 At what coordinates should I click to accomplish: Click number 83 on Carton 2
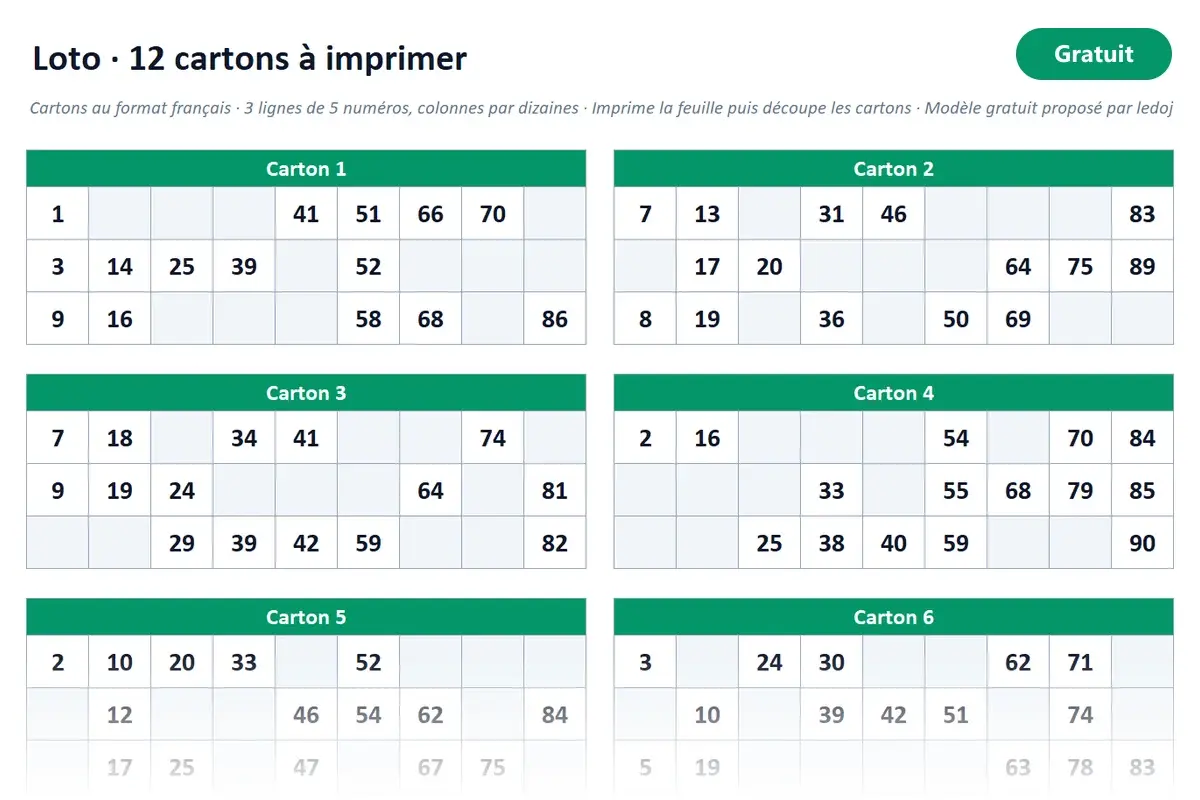pos(1142,214)
